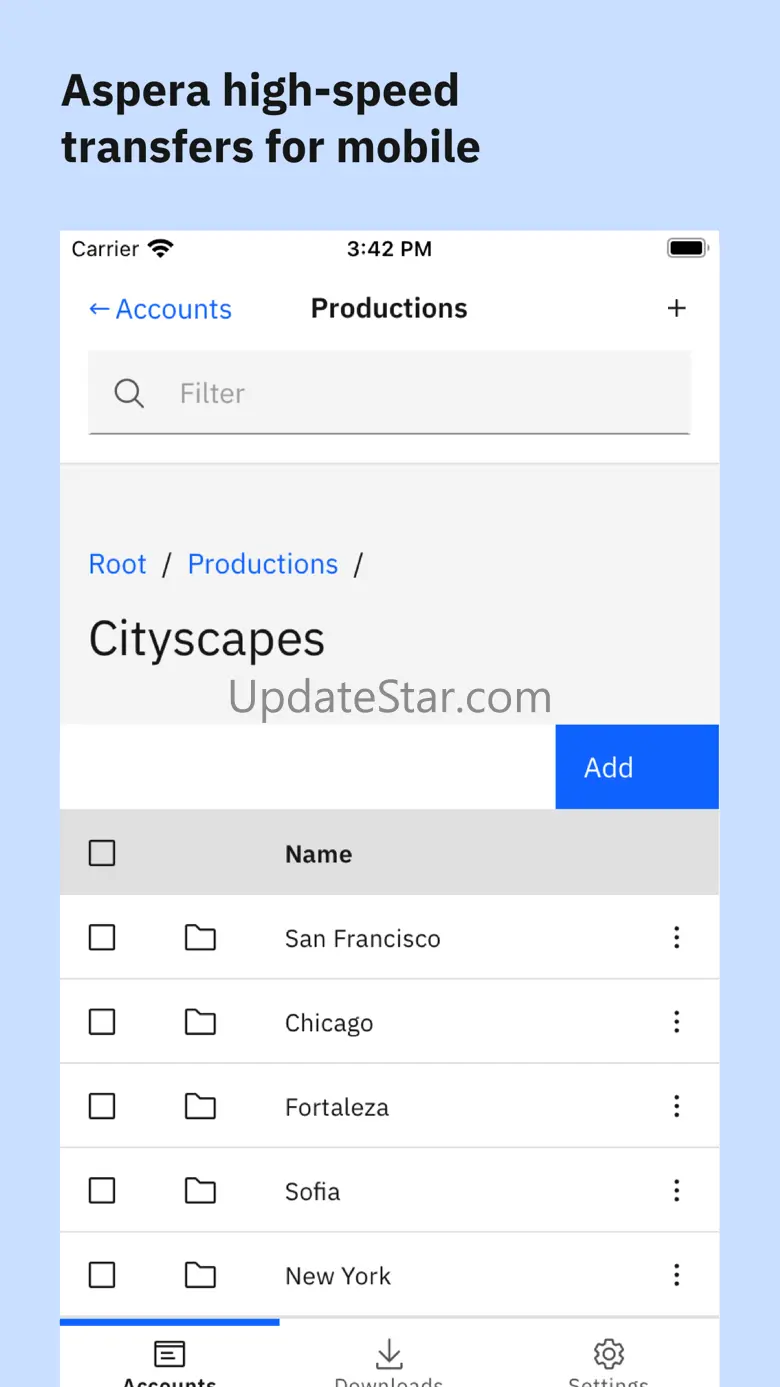Click the Productions page title
Viewport: 780px width, 1387px height.
(x=389, y=308)
